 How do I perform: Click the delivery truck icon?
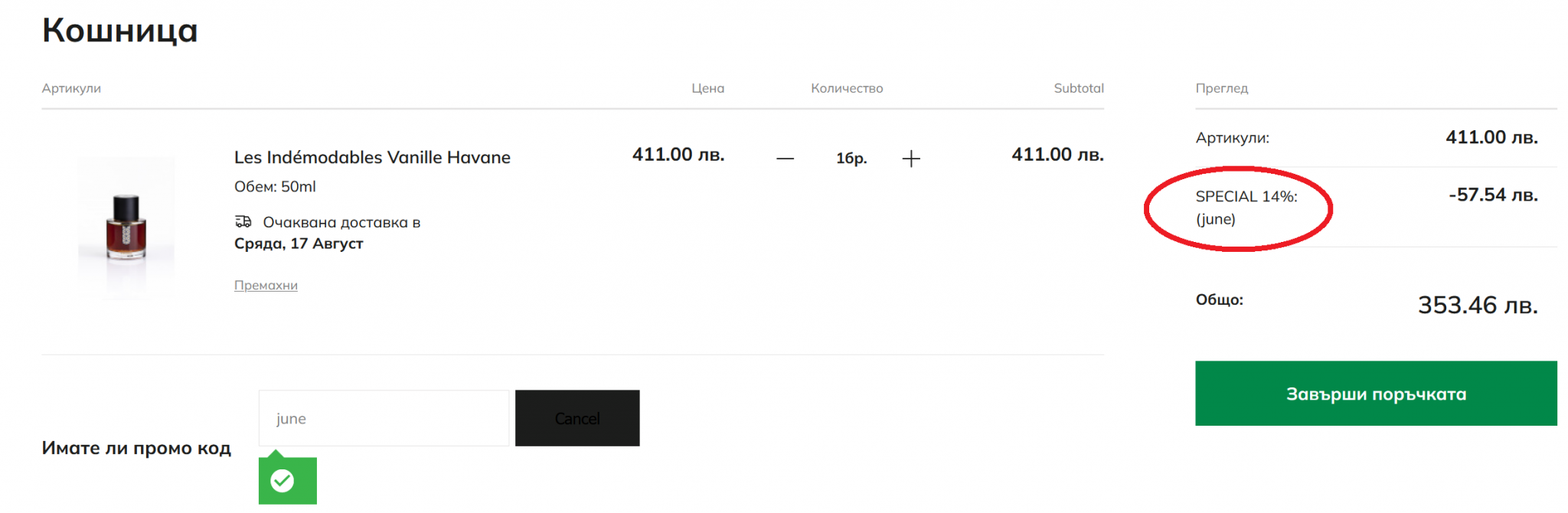[x=243, y=222]
